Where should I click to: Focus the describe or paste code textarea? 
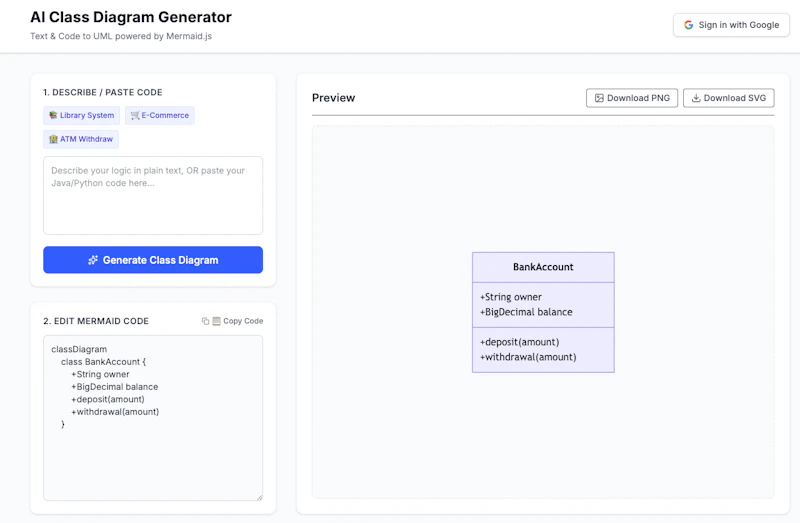[153, 195]
